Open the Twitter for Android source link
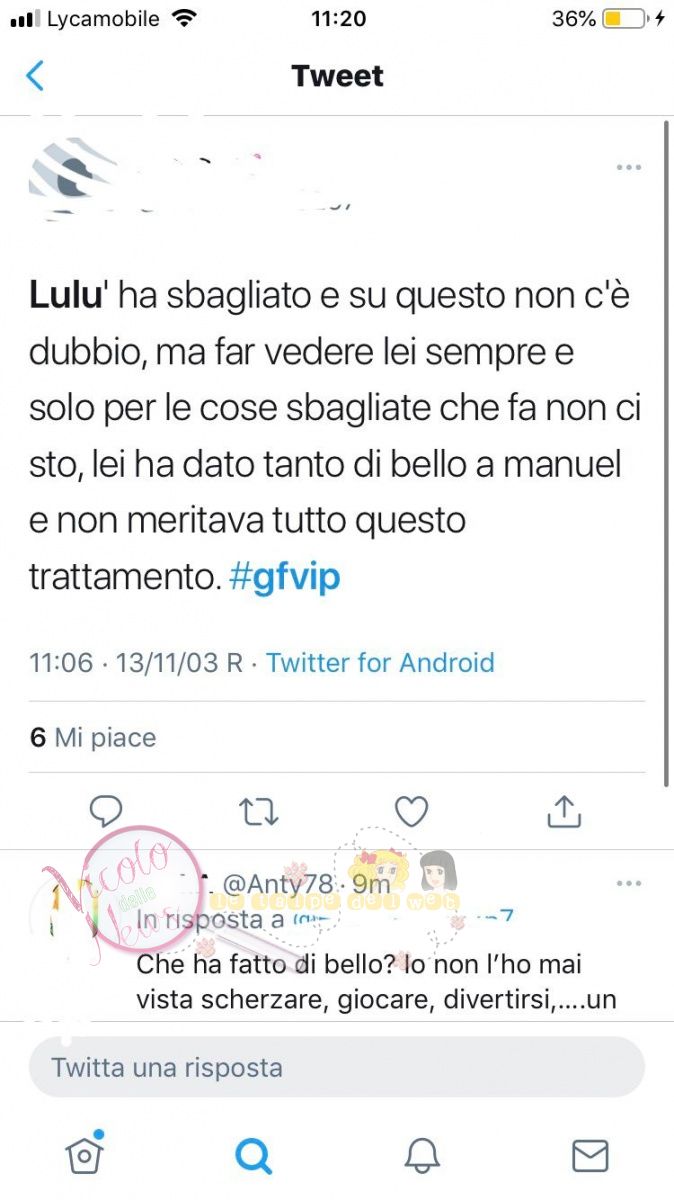This screenshot has height=1200, width=674. click(x=380, y=662)
